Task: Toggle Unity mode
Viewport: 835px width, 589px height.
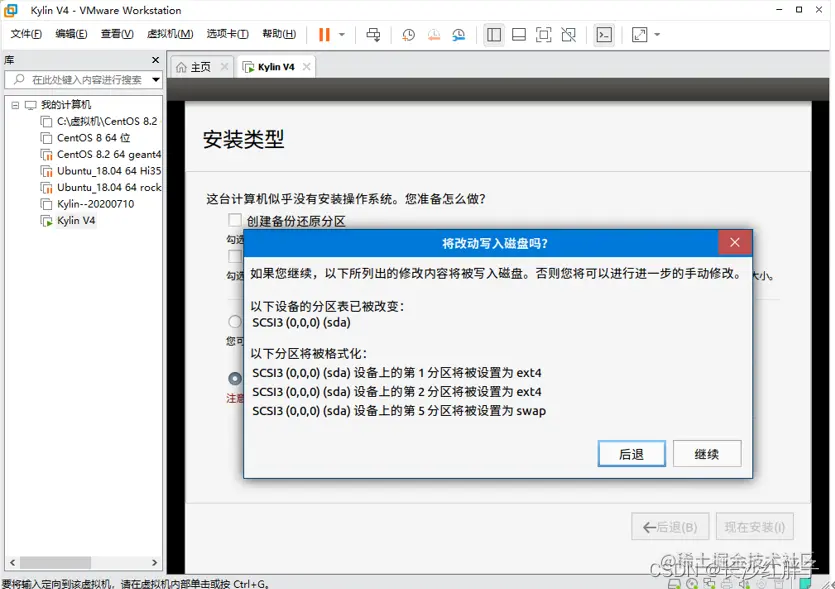Action: click(x=569, y=34)
